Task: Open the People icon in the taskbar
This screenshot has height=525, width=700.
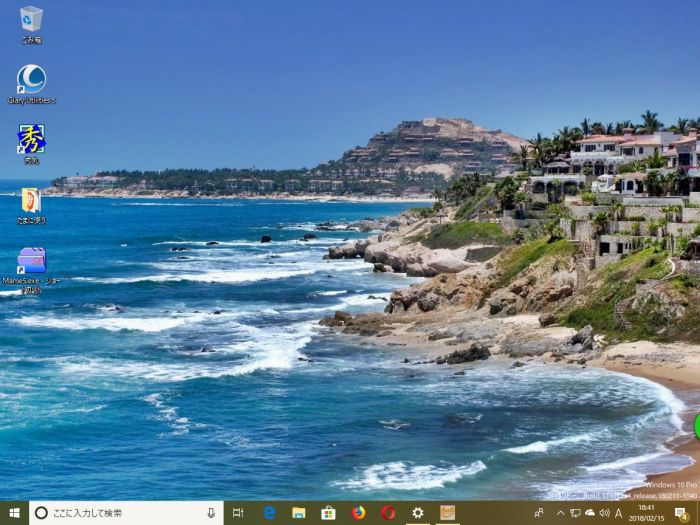Action: pyautogui.click(x=539, y=512)
